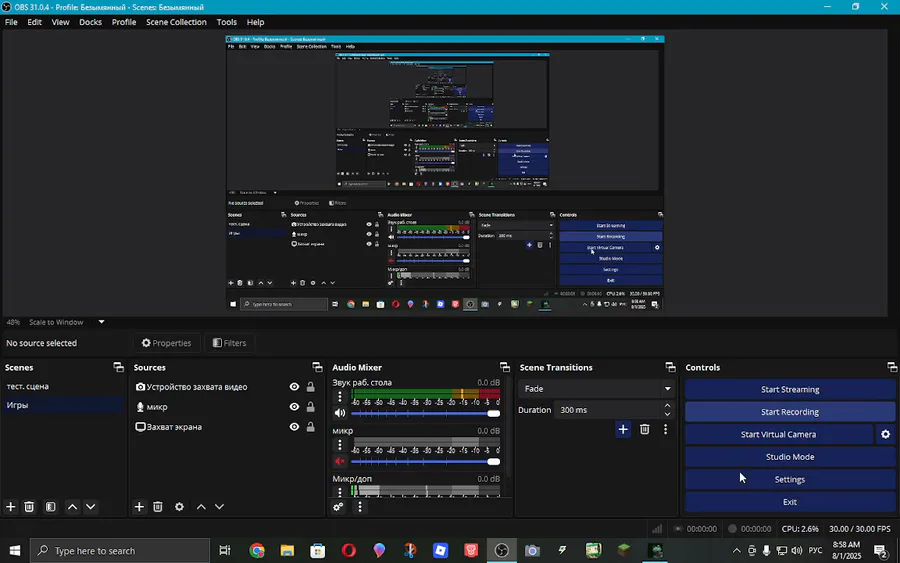This screenshot has width=900, height=563.
Task: Open the Scene Collection menu
Action: [176, 22]
